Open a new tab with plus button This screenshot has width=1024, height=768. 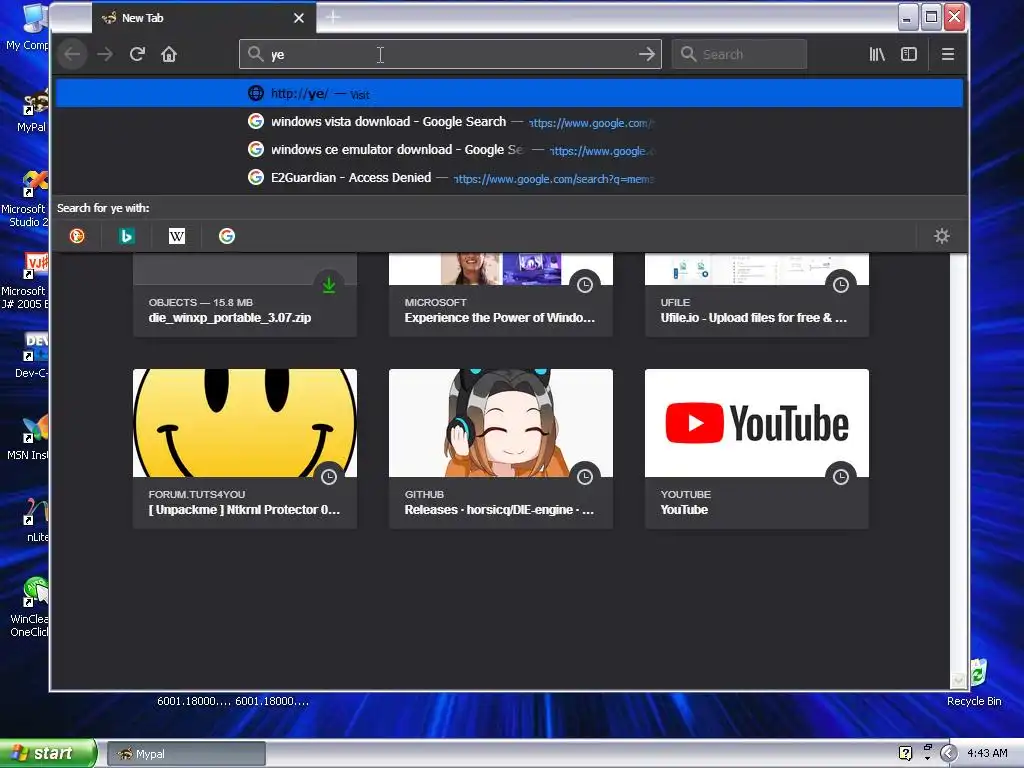333,18
